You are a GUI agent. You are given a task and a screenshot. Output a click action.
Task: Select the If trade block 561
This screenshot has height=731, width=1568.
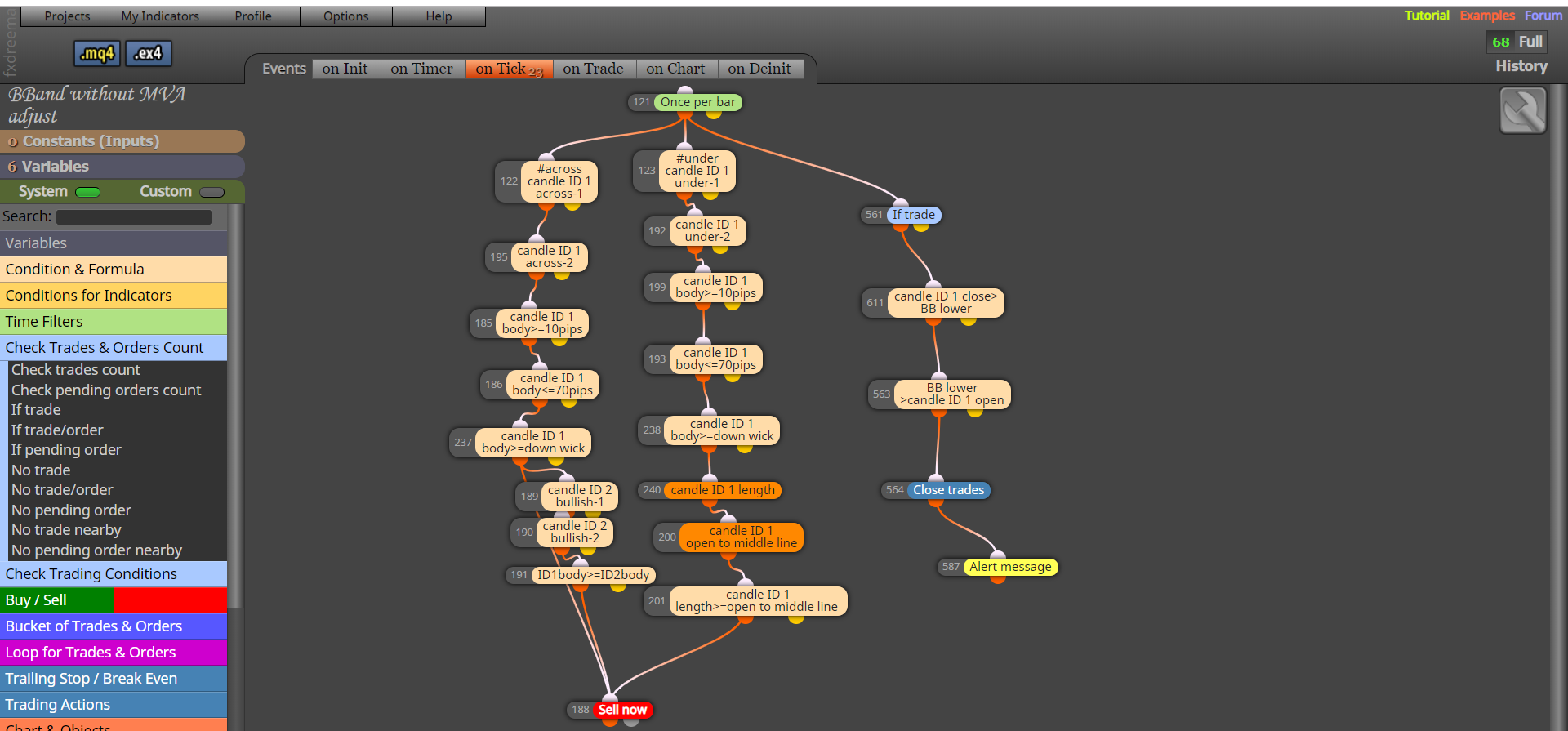[914, 215]
